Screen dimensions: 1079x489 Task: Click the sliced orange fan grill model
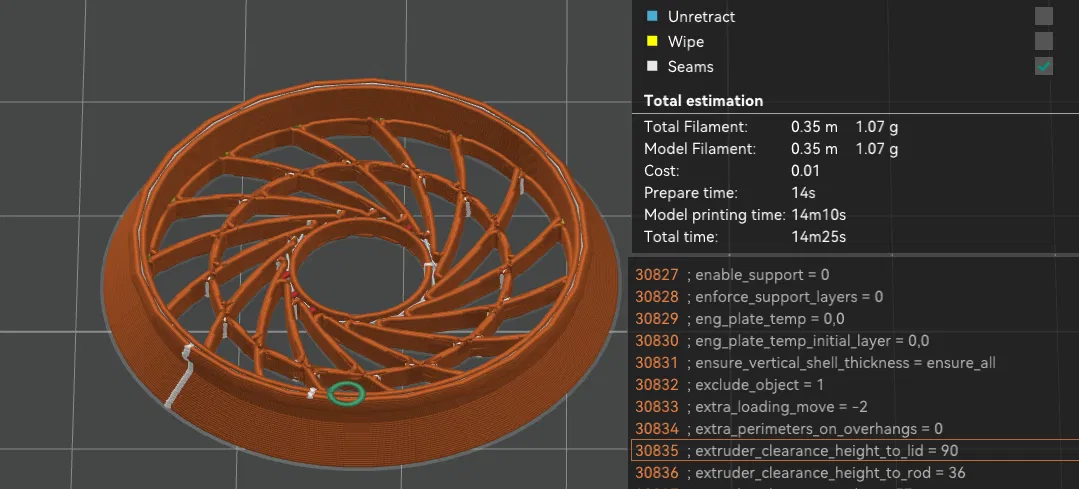pyautogui.click(x=360, y=272)
